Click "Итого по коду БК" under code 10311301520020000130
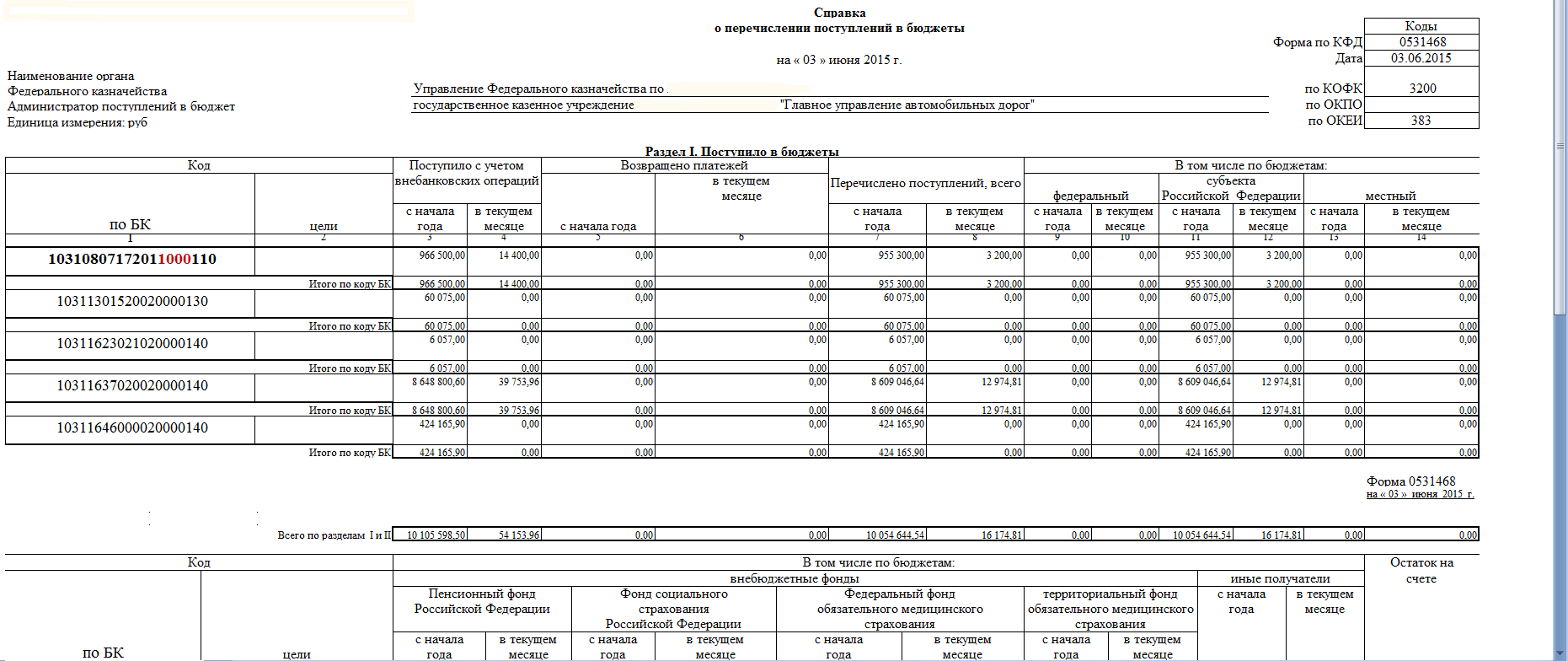 [x=350, y=326]
